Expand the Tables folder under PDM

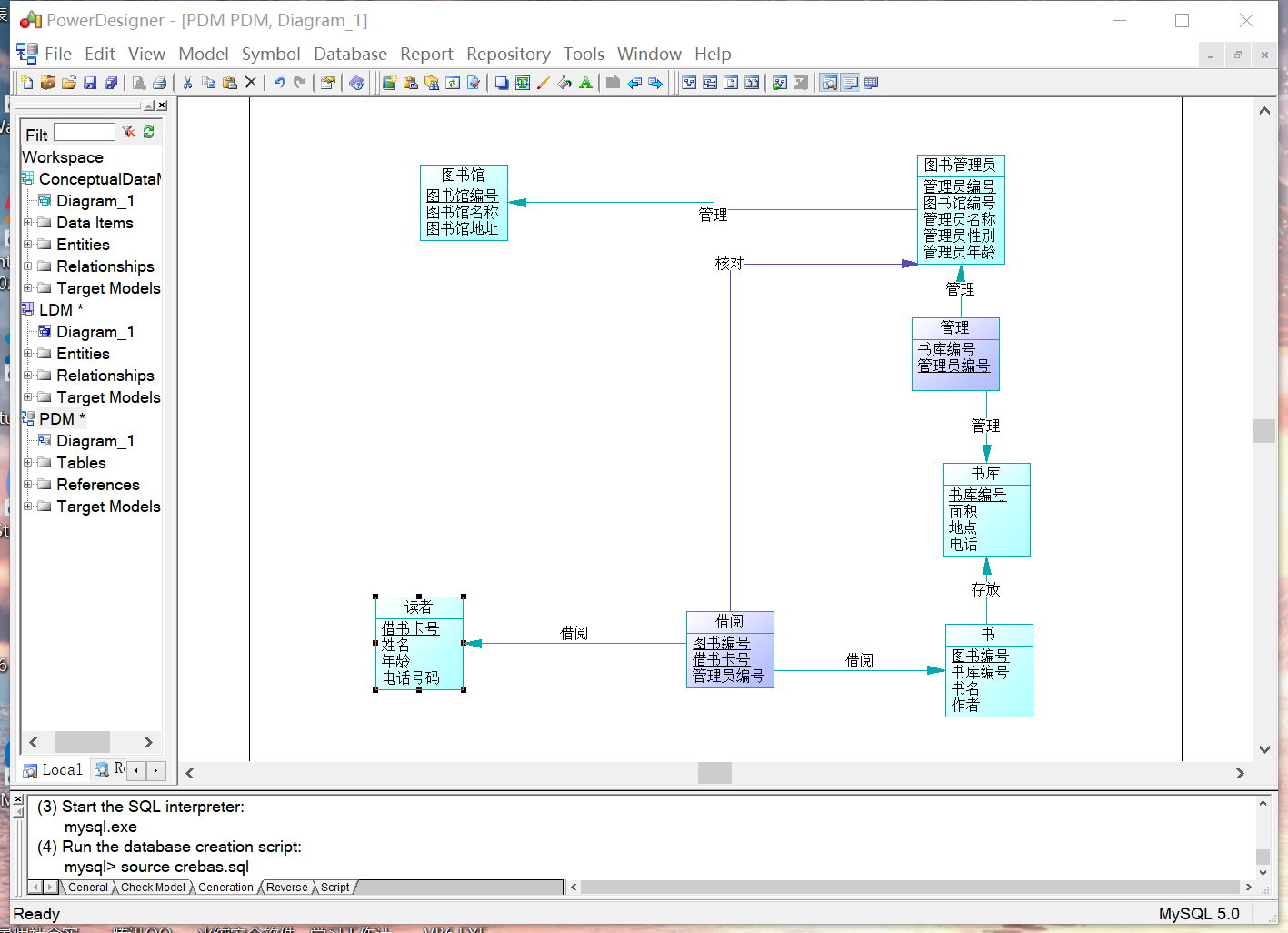click(28, 463)
